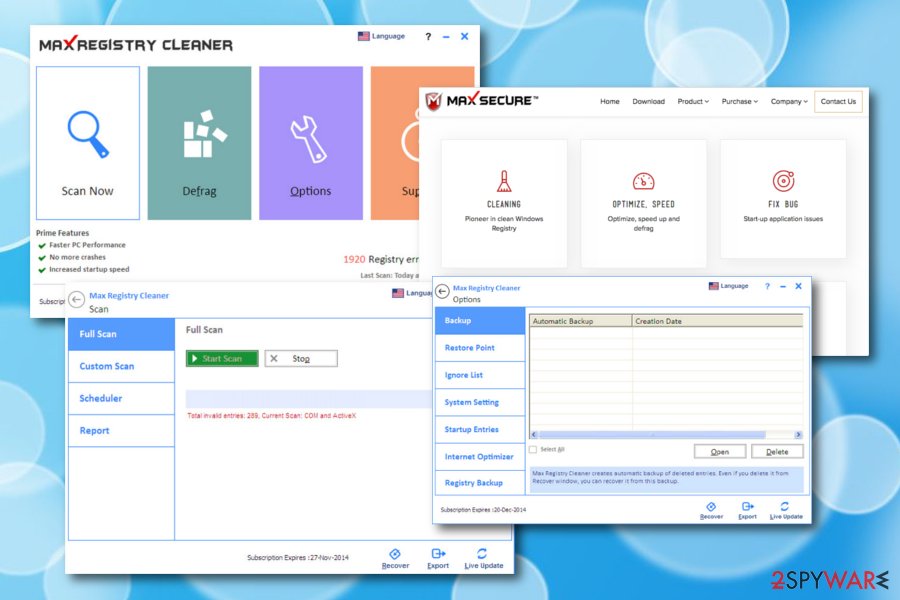Click 'Subscription Expires :27-Nov-2014' text

coord(298,558)
